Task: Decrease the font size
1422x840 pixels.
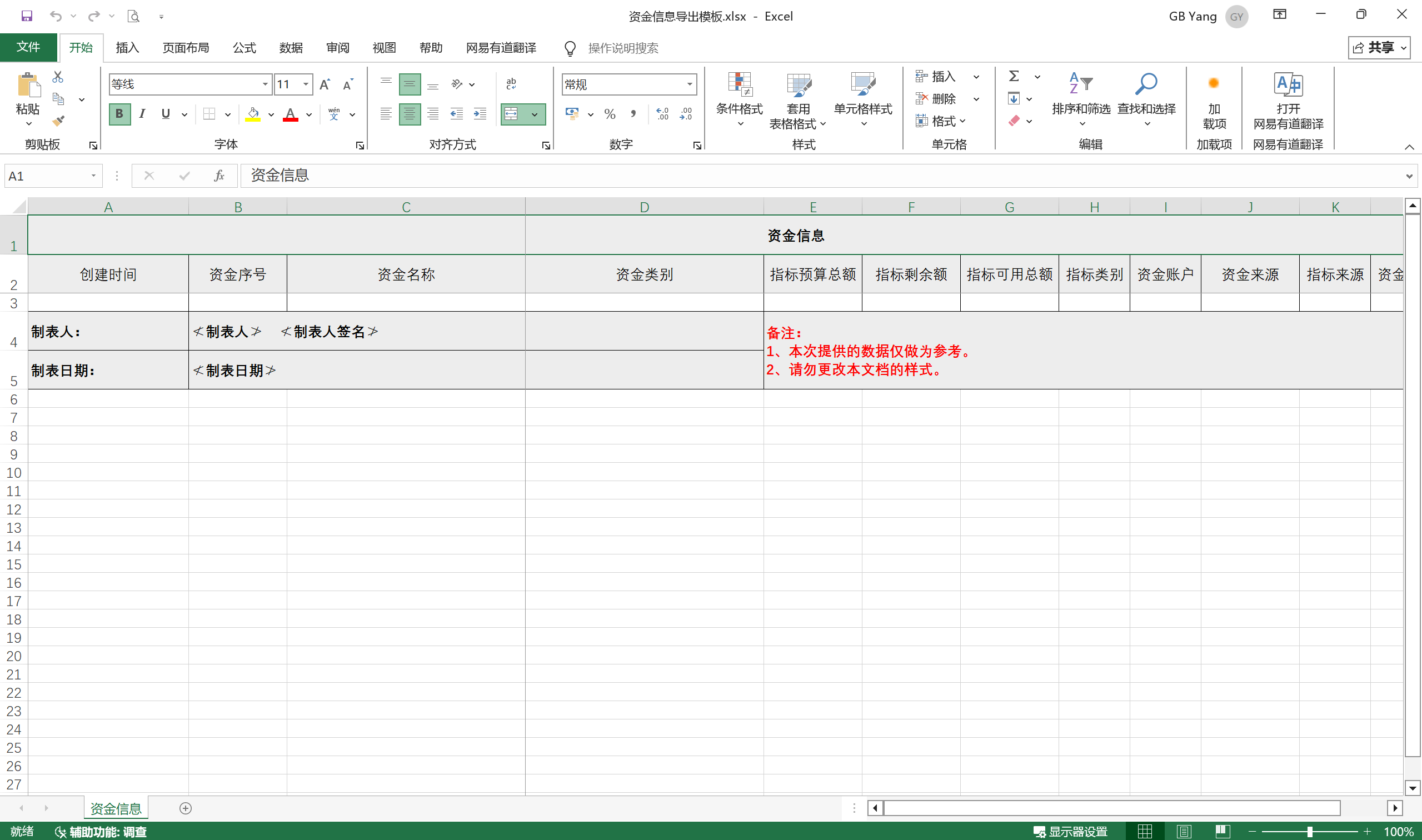Action: (348, 84)
